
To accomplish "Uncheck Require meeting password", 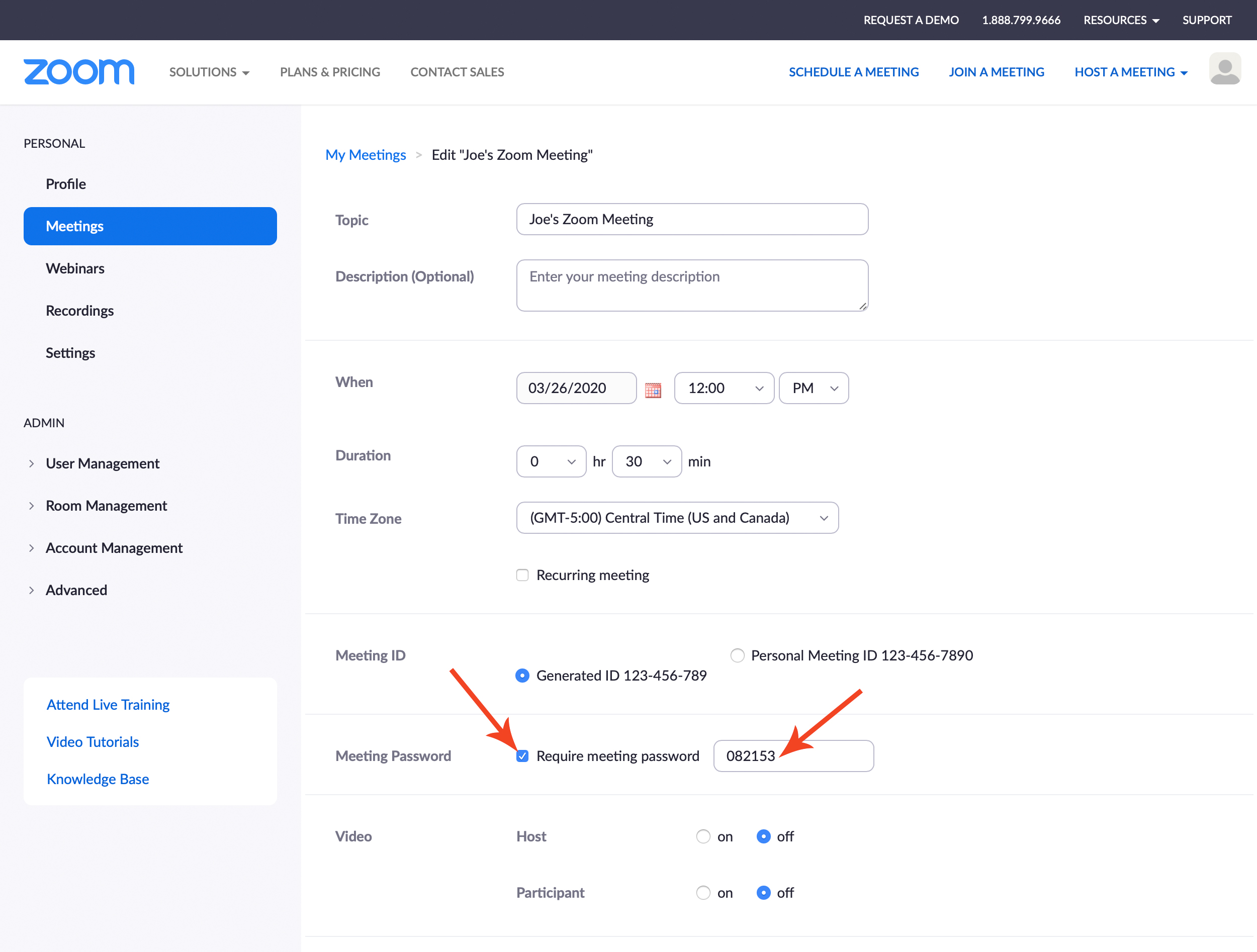I will [x=522, y=756].
